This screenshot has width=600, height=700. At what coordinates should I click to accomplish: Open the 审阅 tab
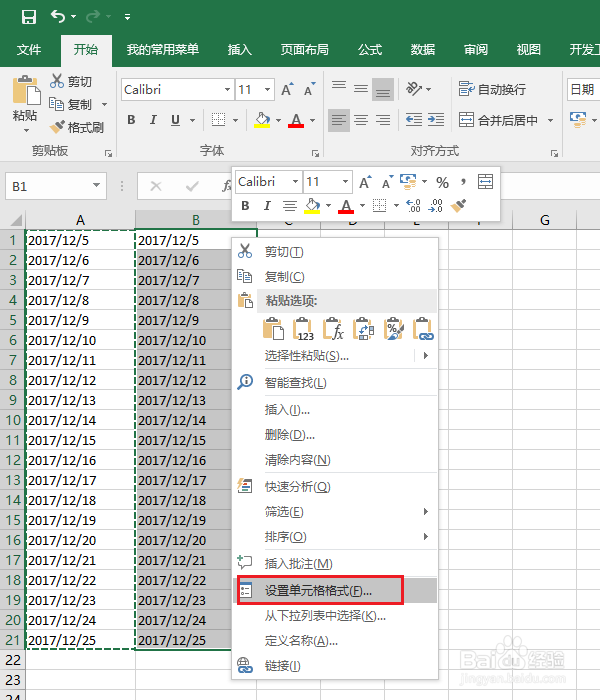(x=475, y=50)
